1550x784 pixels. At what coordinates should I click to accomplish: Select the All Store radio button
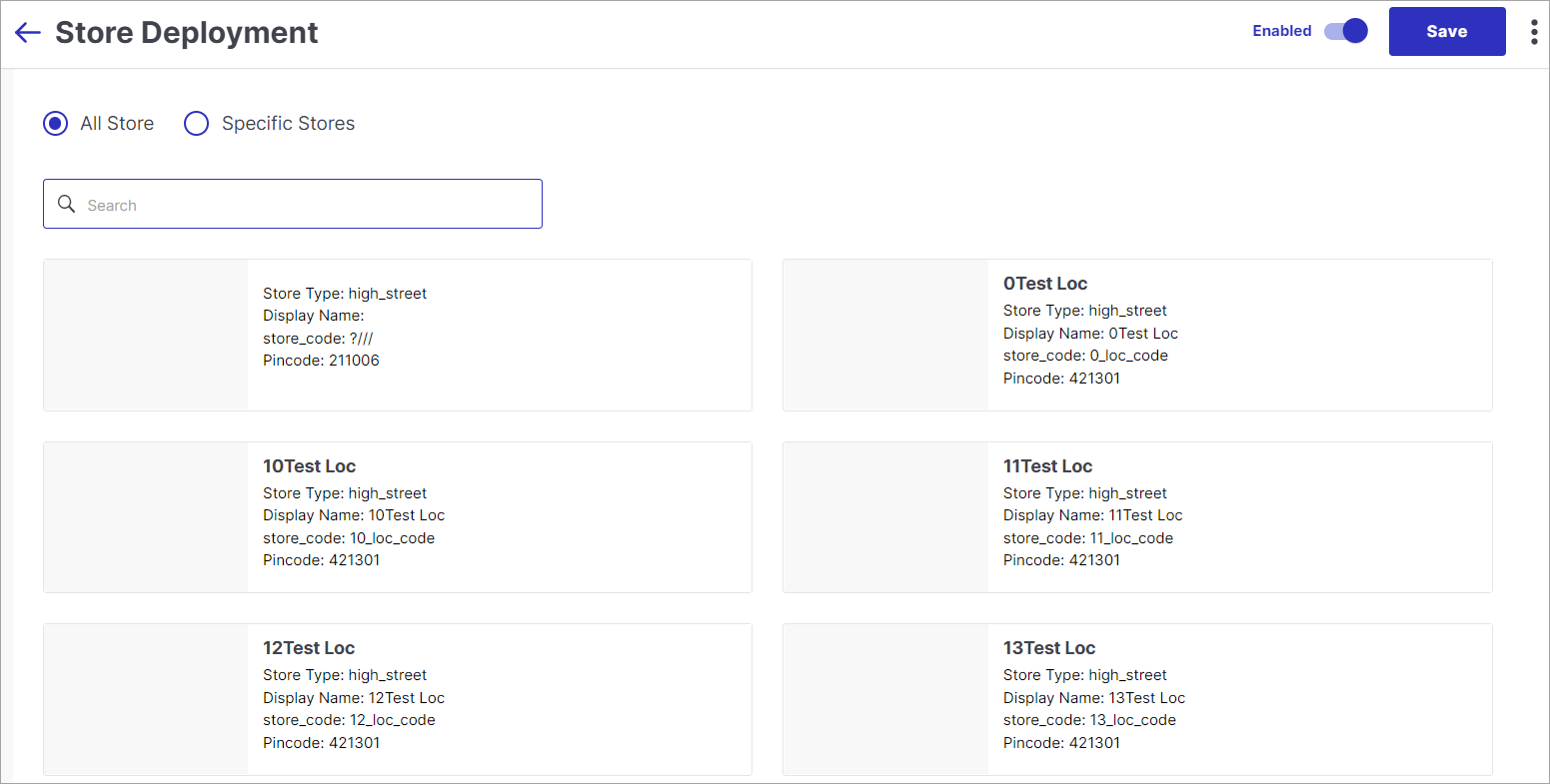56,124
